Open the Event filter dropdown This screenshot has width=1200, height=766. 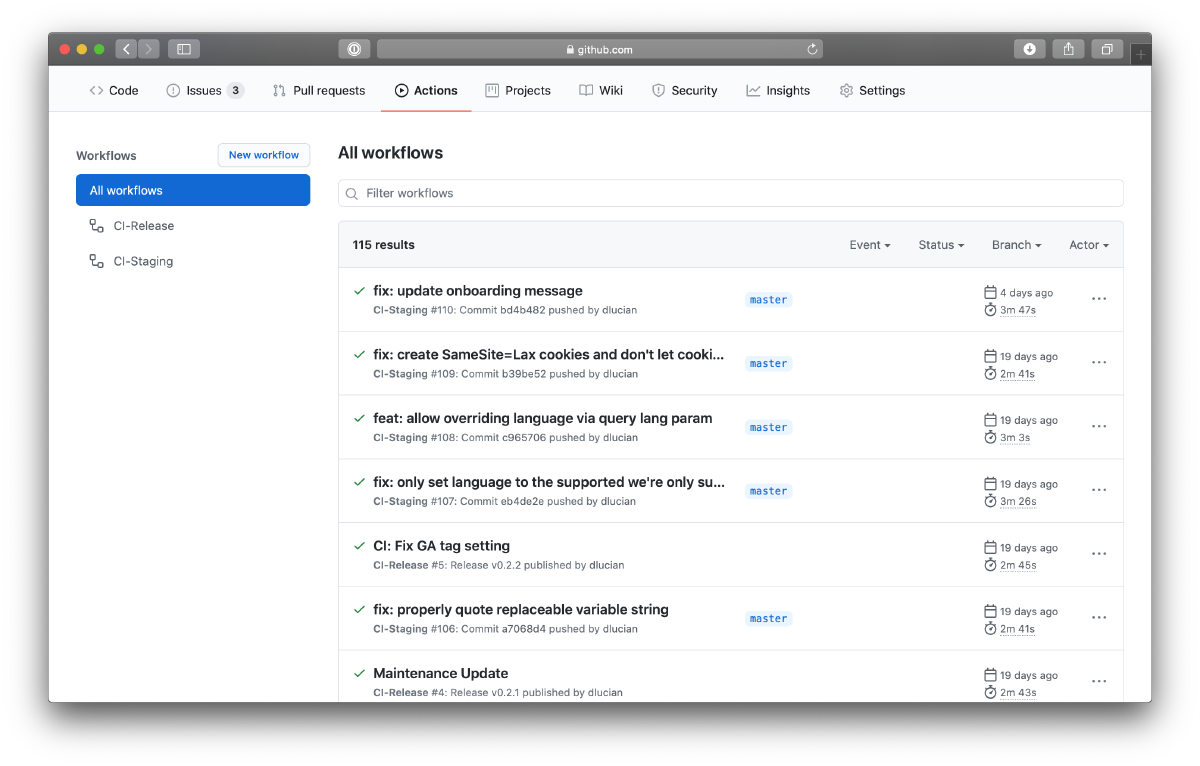(x=869, y=244)
